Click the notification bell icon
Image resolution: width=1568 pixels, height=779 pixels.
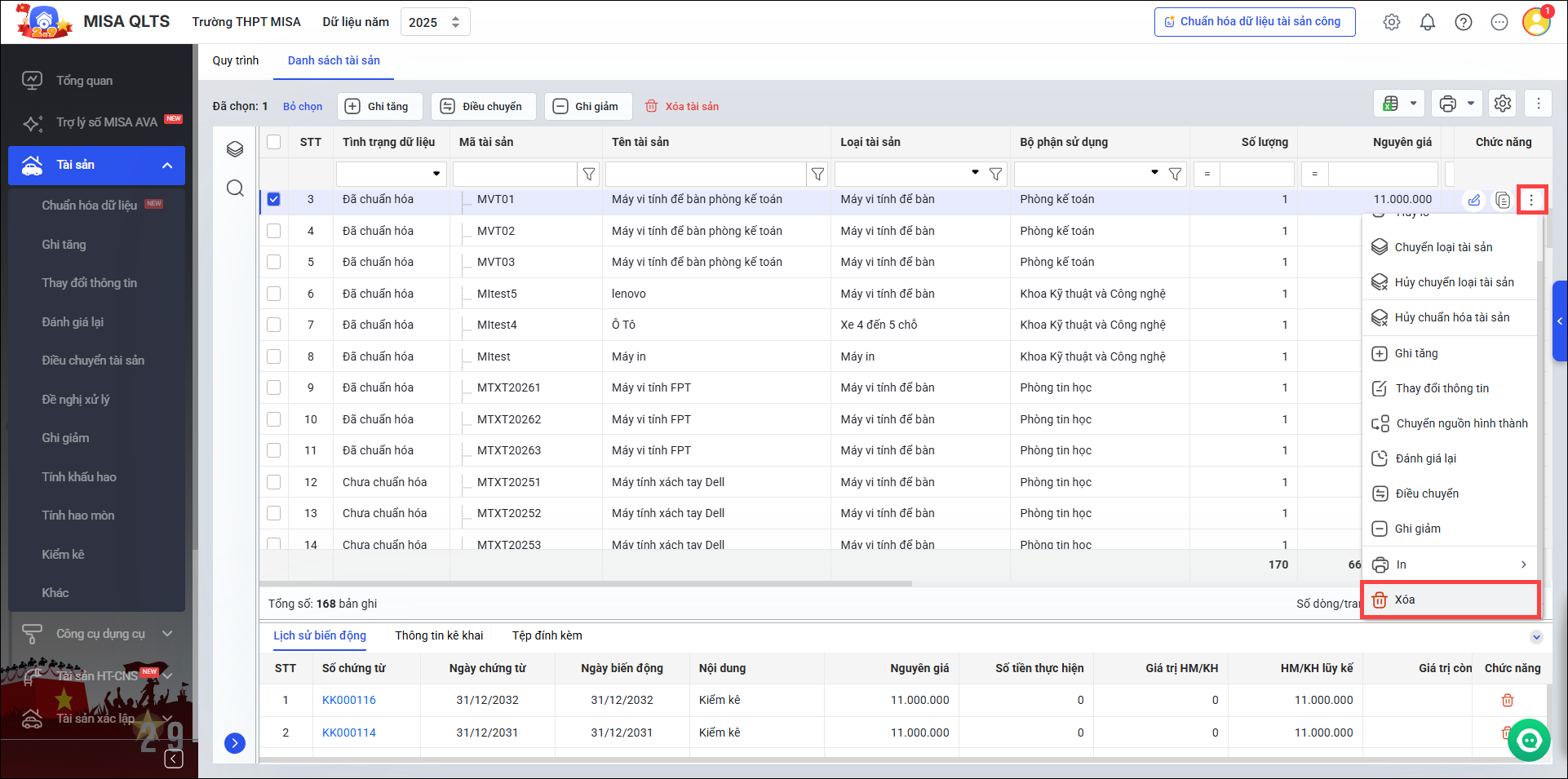coord(1427,22)
